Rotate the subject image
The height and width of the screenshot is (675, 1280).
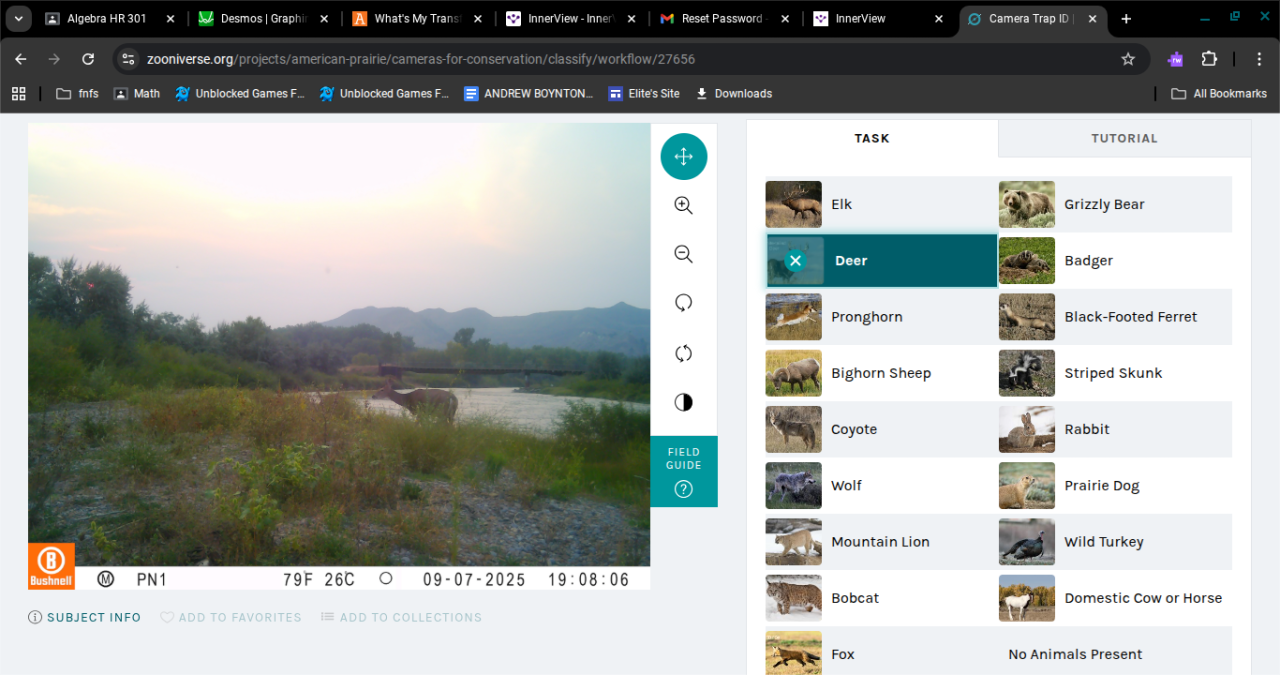683,303
